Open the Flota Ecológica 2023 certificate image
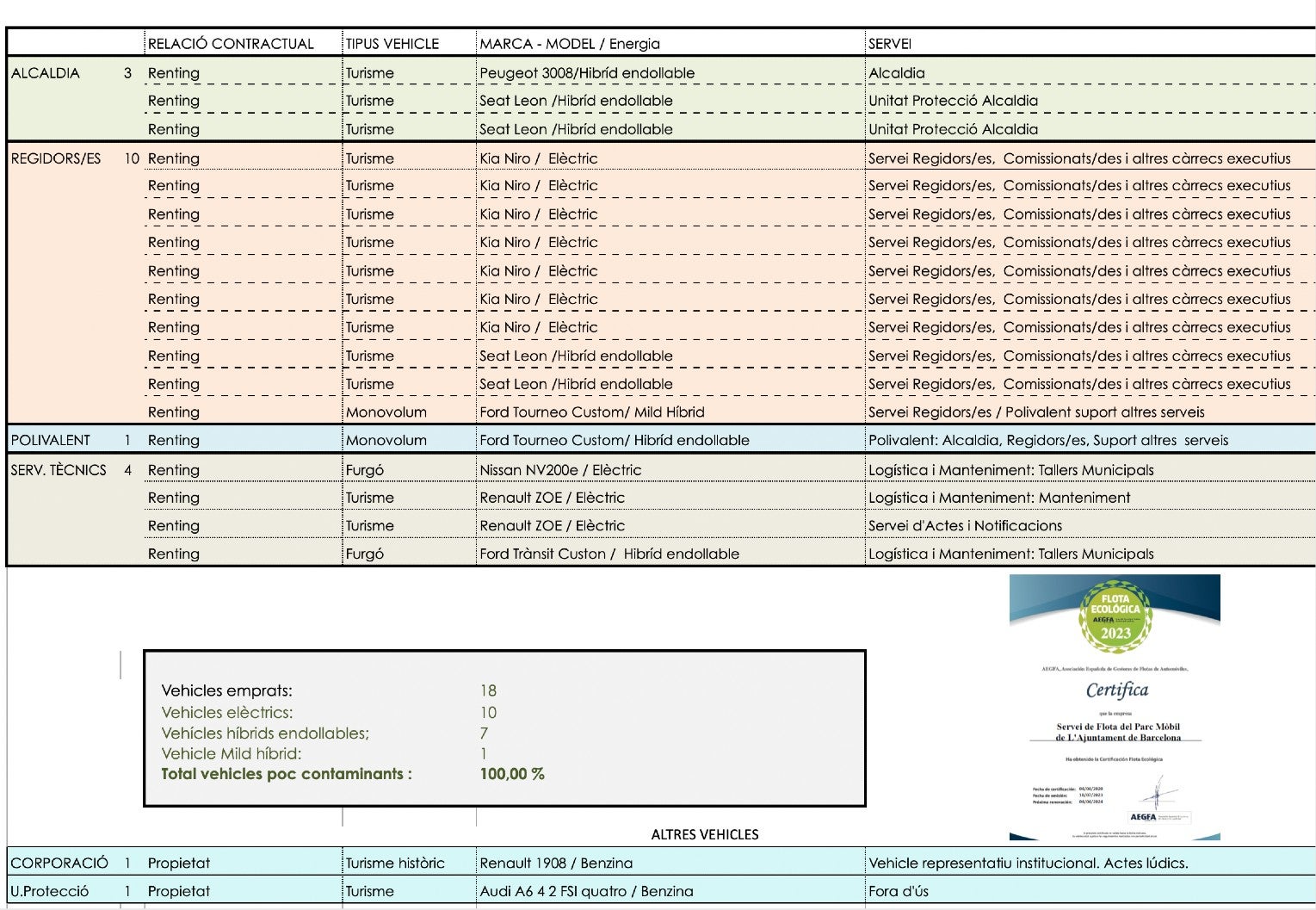This screenshot has width=1316, height=910. [1115, 707]
